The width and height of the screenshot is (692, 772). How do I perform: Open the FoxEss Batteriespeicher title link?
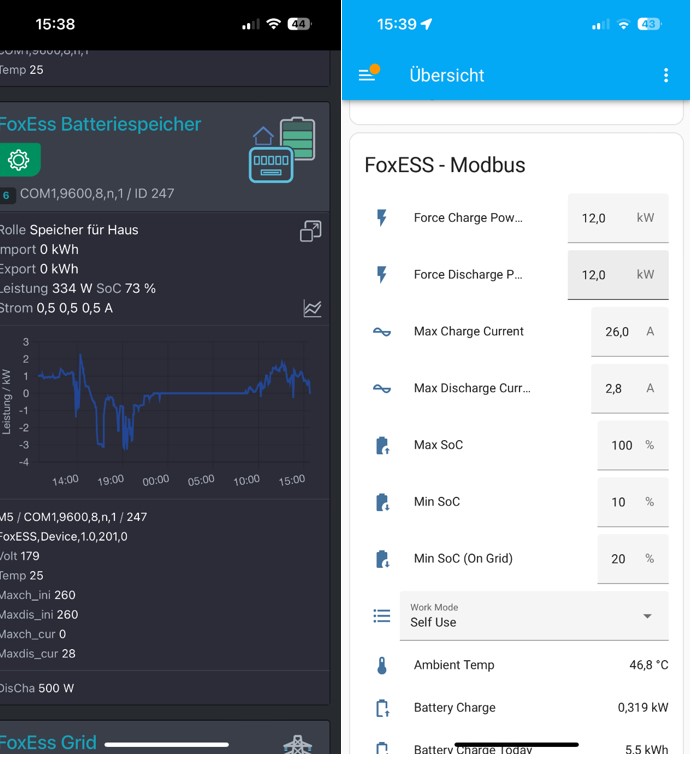100,125
